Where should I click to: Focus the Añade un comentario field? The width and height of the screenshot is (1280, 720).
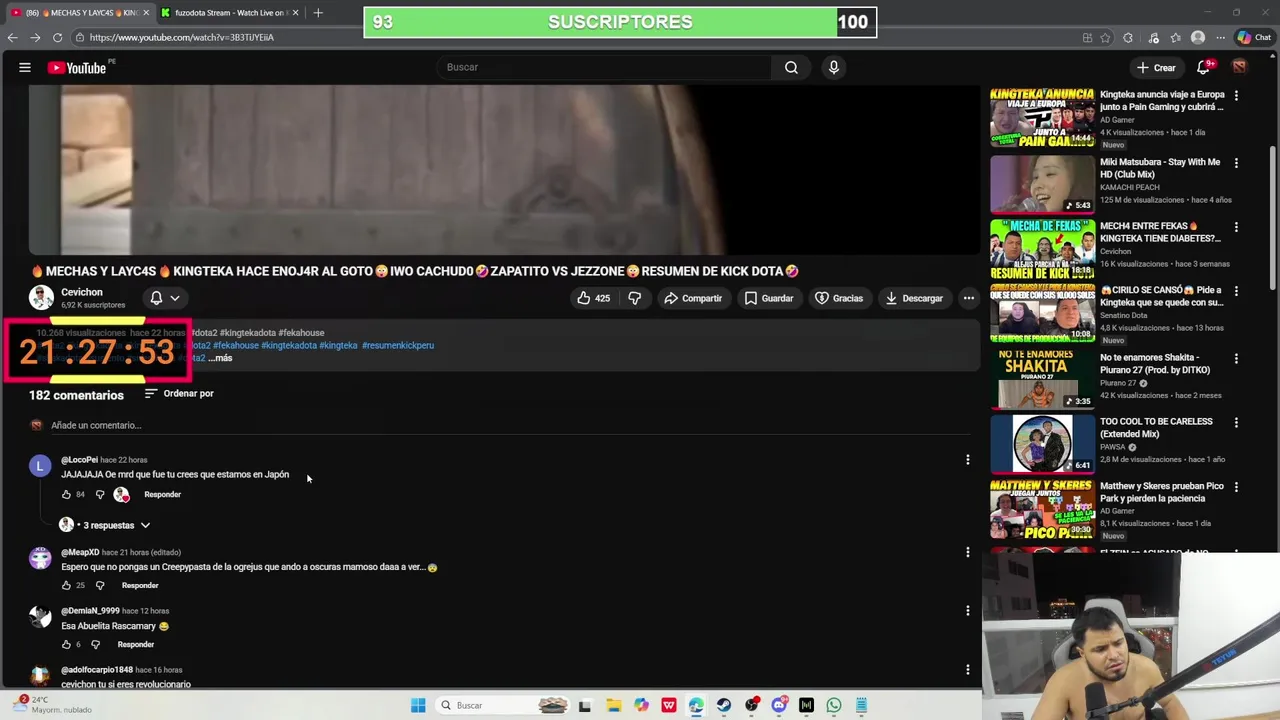[510, 425]
